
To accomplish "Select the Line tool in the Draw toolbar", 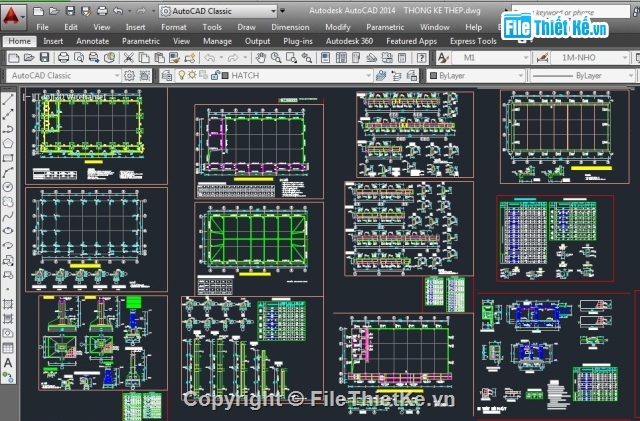I will pos(8,99).
